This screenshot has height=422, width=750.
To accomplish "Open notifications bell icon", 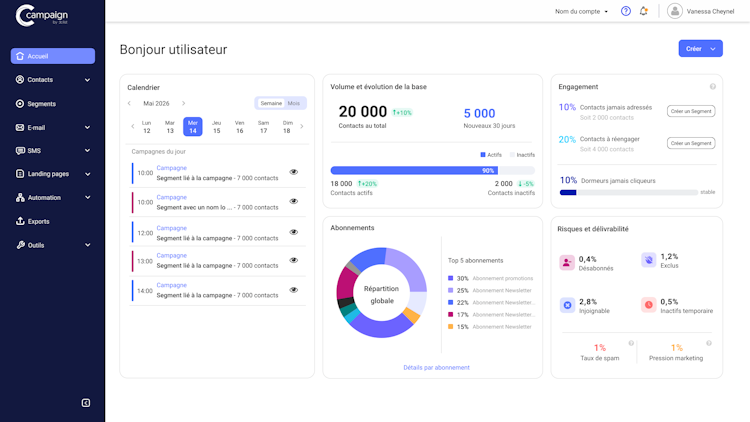I will click(x=643, y=11).
